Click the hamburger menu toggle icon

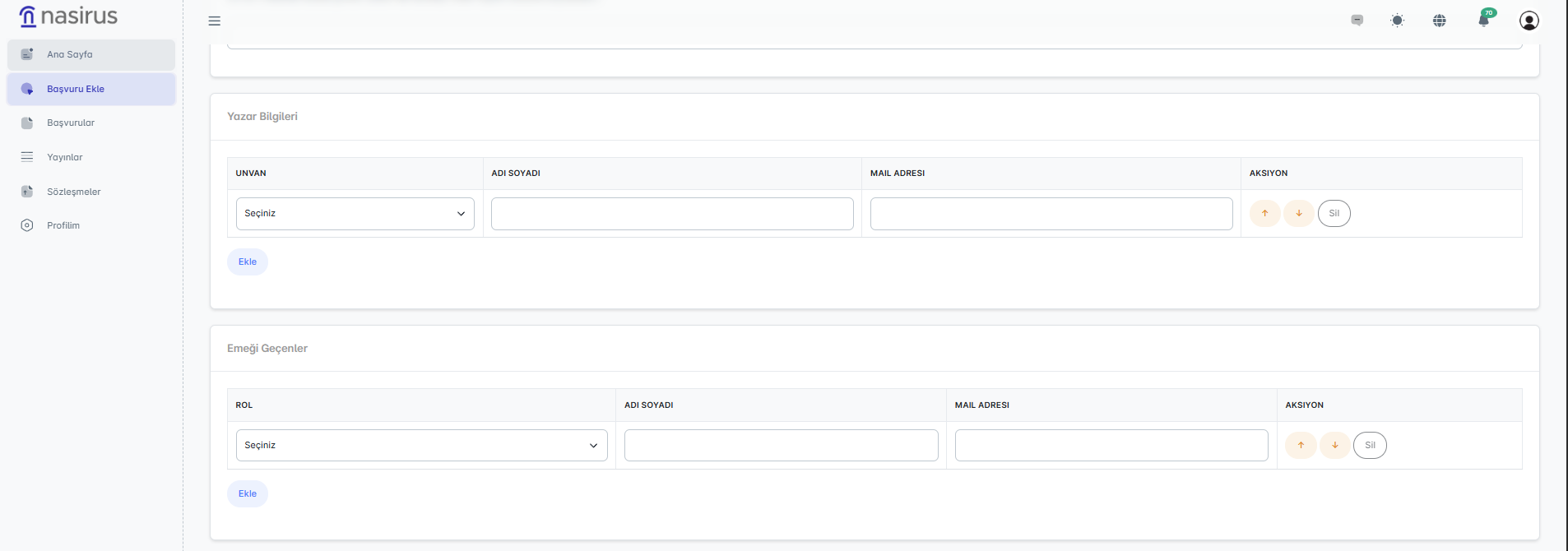point(215,21)
